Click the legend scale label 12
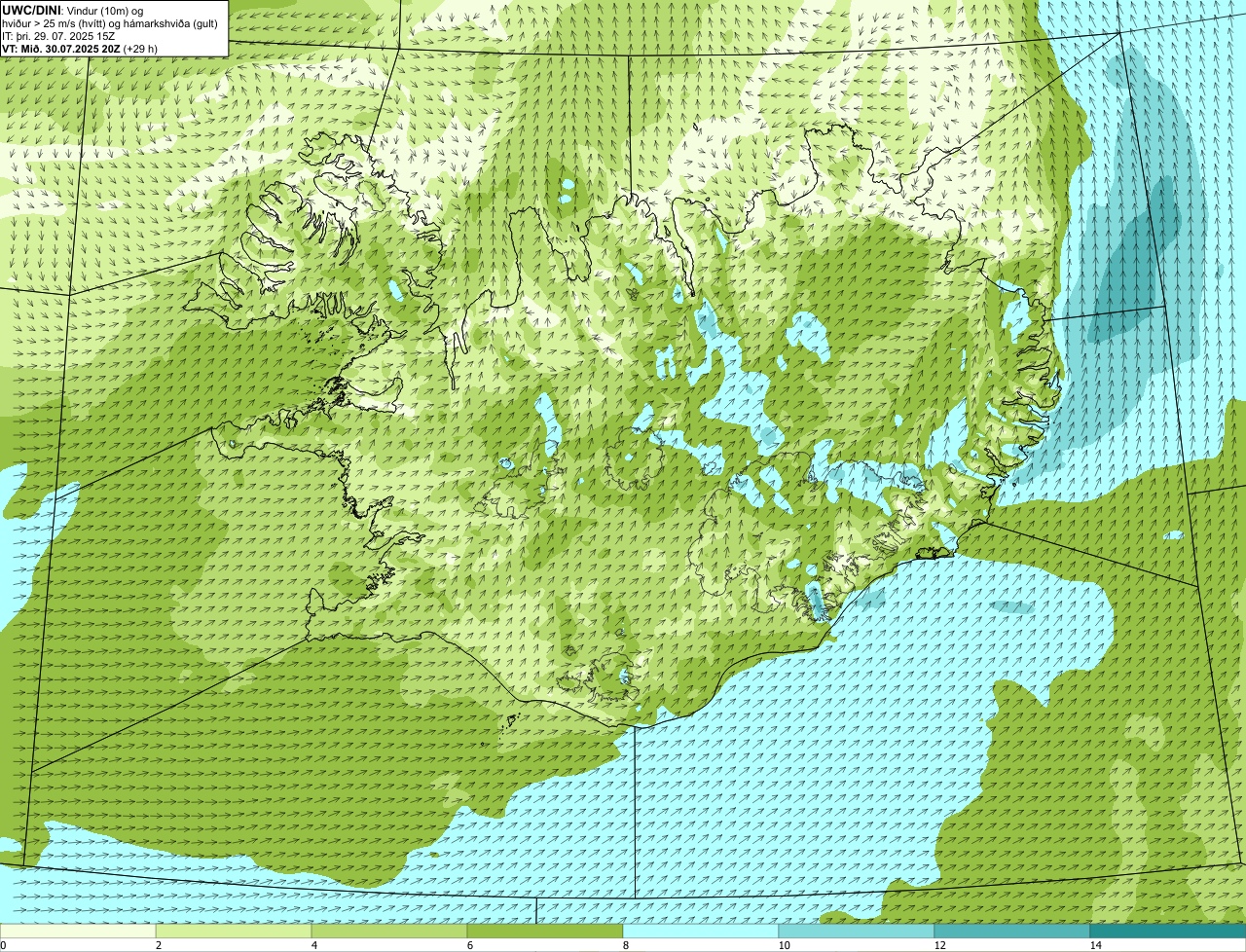1246x952 pixels. tap(940, 945)
